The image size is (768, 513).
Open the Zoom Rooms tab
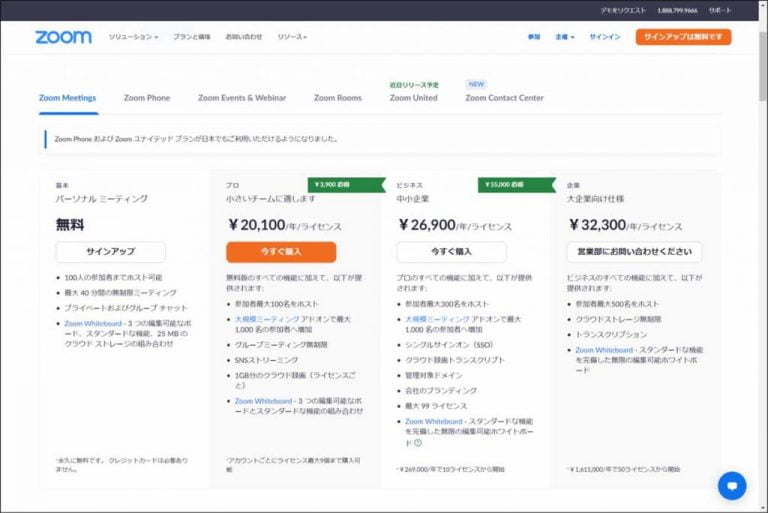(337, 98)
